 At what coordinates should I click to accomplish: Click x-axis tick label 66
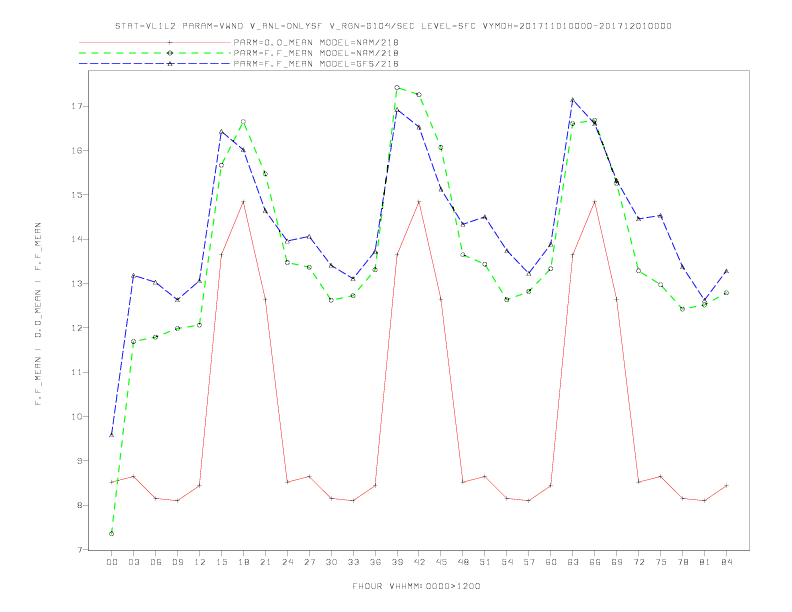[595, 562]
